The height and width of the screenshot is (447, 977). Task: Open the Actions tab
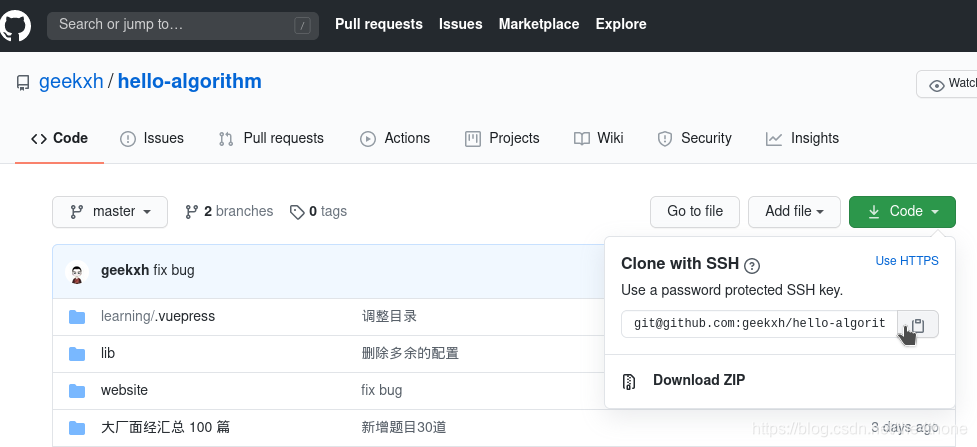tap(395, 138)
